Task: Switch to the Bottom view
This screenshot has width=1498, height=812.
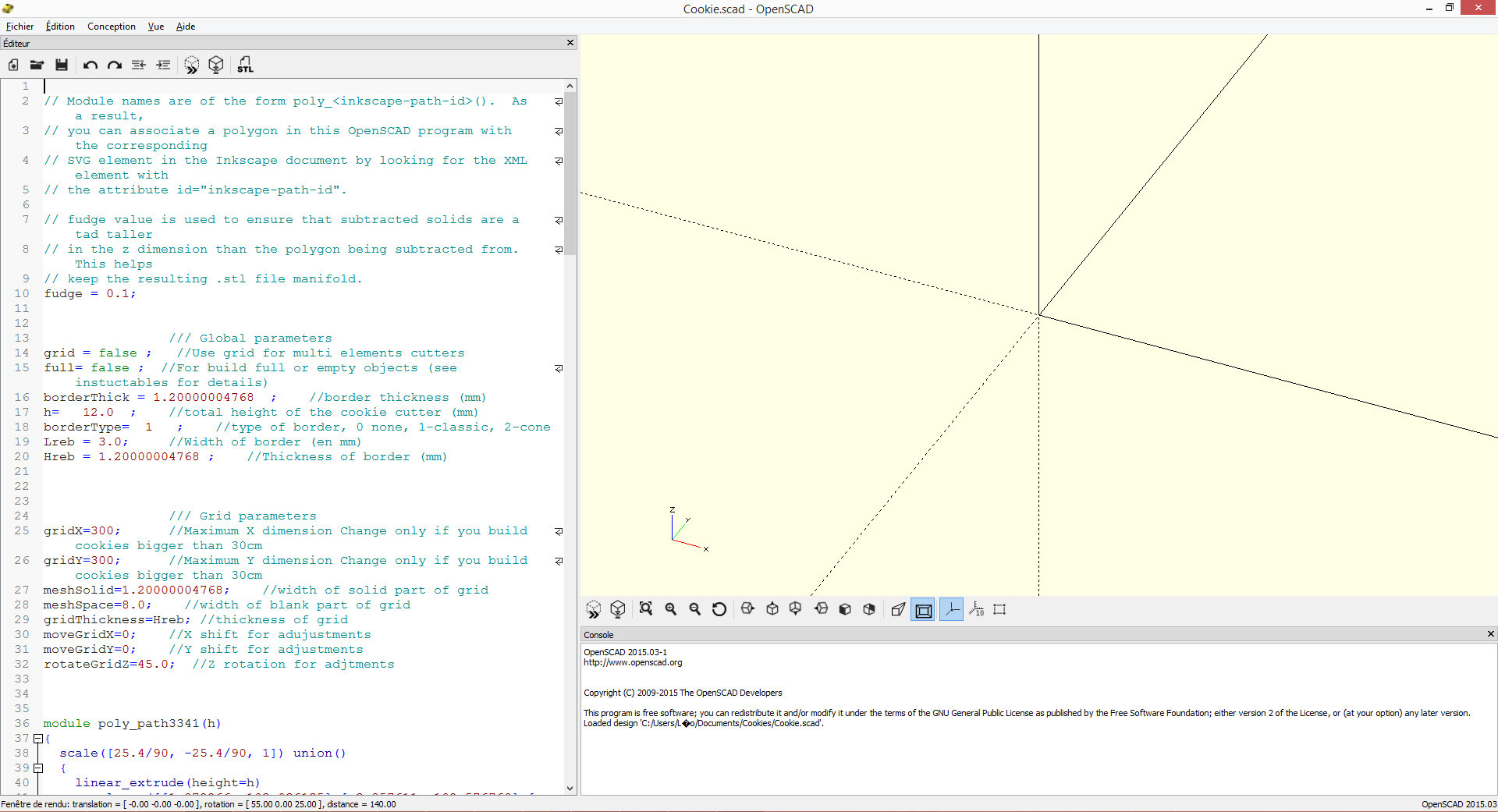Action: coord(796,609)
